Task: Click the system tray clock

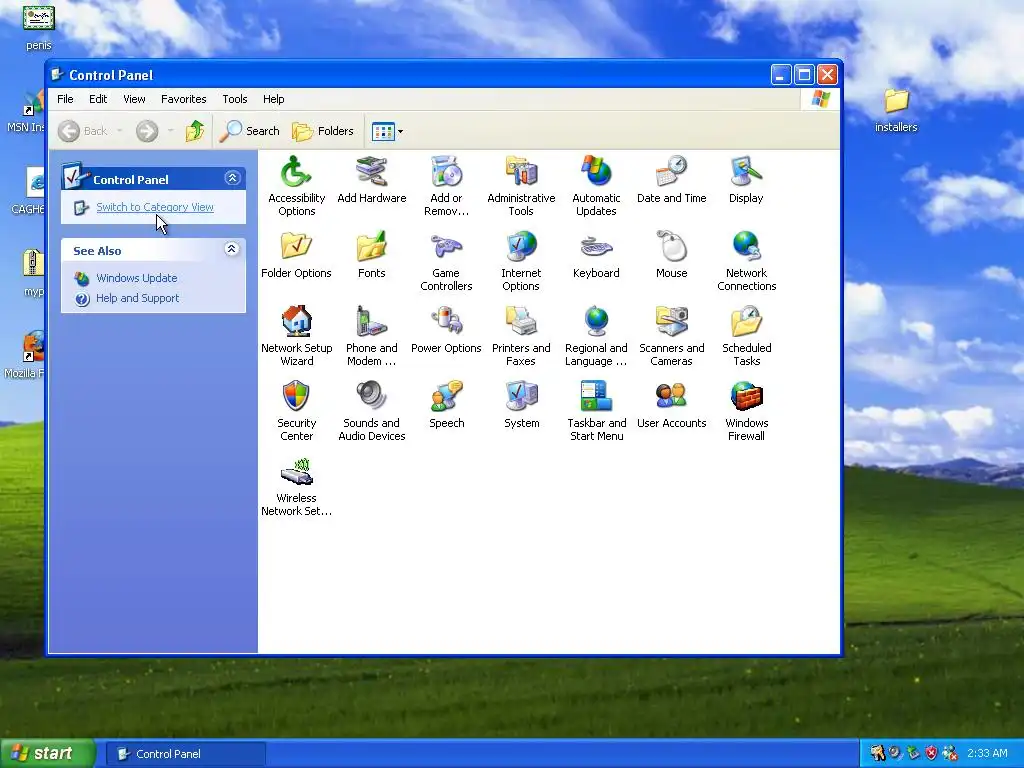Action: [x=987, y=754]
